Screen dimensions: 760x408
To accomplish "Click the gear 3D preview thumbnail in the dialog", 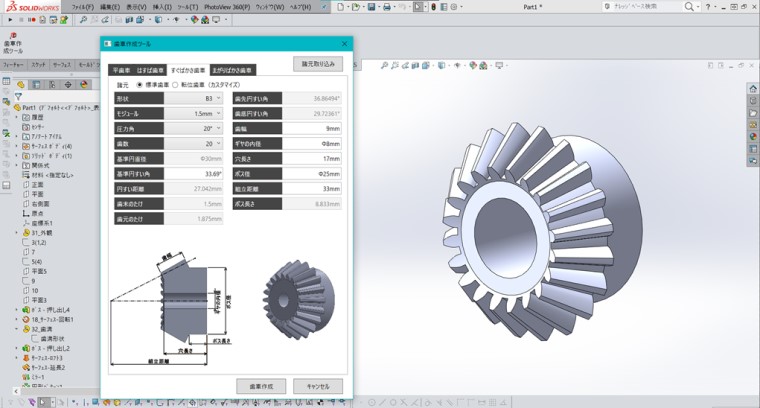I will 299,299.
